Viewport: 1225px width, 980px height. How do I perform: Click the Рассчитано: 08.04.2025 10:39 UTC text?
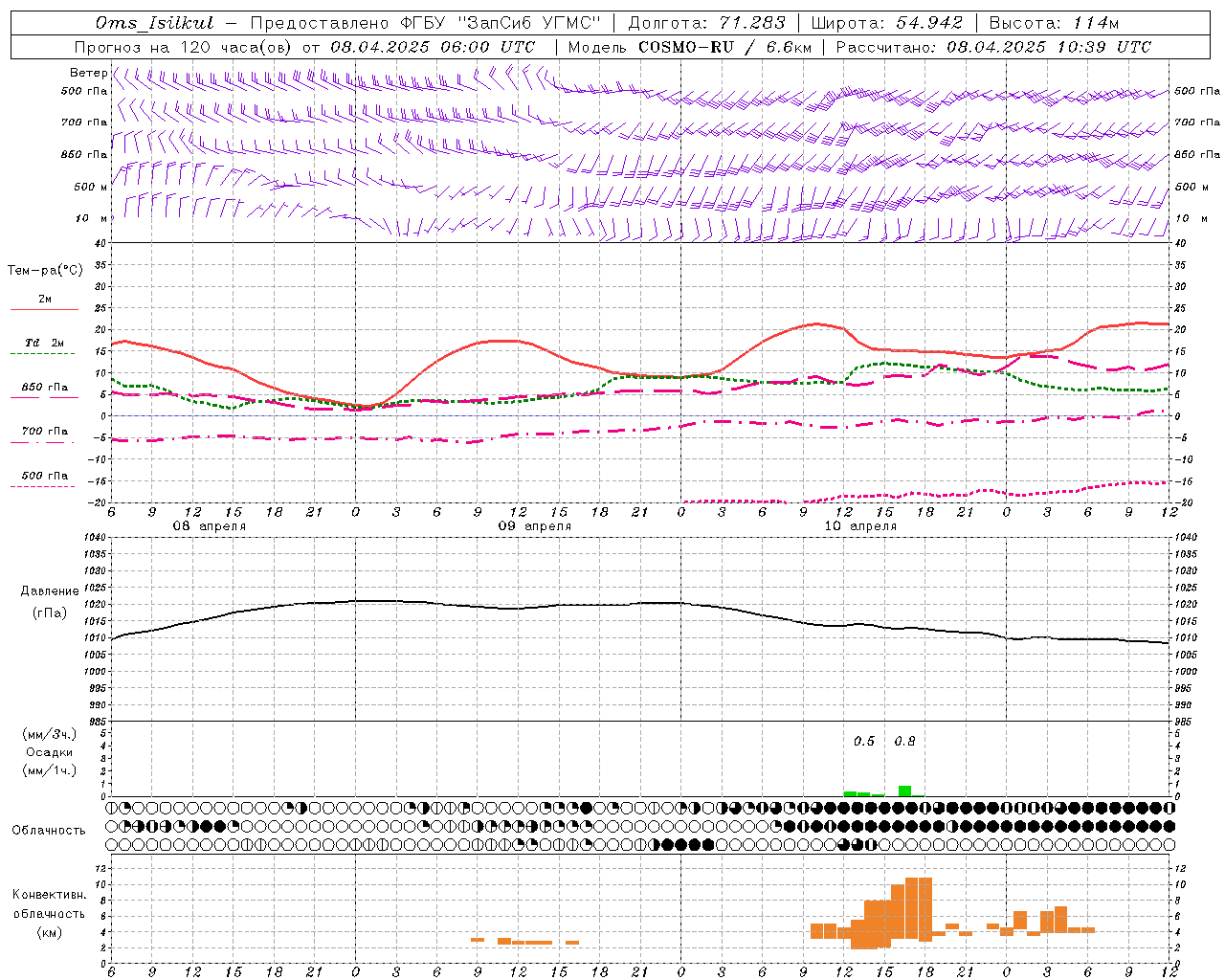tap(993, 47)
